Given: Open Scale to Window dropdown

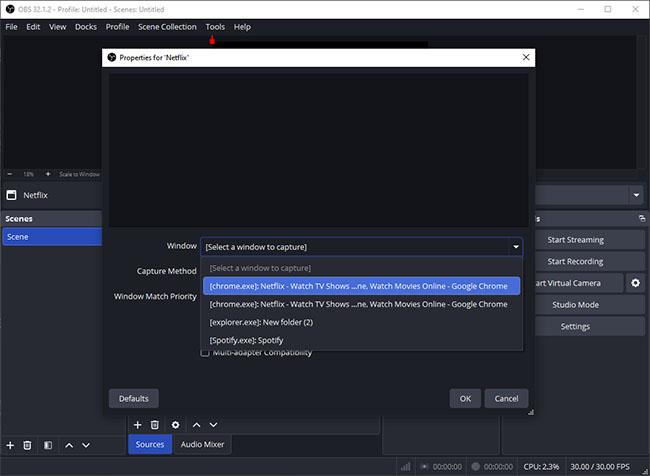Looking at the screenshot, I should pyautogui.click(x=79, y=174).
